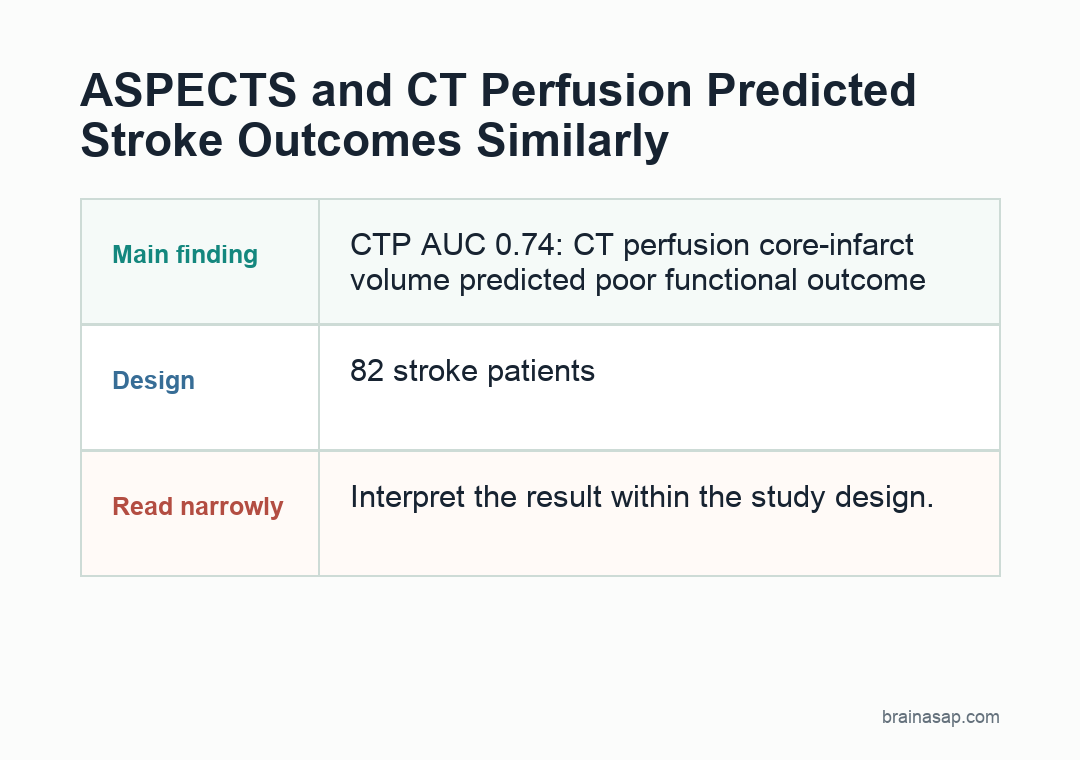The image size is (1080, 760).
Task: Open the brainasap.com link
Action: [940, 717]
